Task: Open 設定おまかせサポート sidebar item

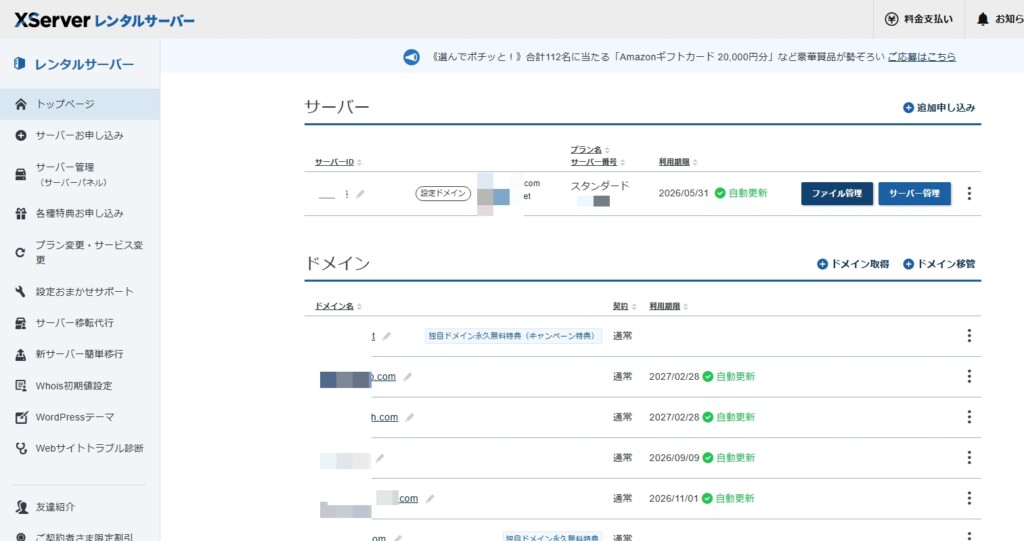Action: tap(80, 291)
